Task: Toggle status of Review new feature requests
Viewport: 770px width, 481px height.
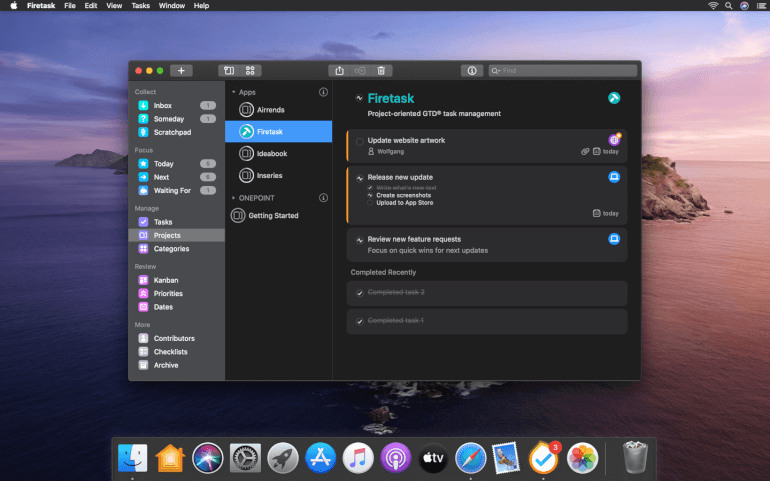Action: 359,240
